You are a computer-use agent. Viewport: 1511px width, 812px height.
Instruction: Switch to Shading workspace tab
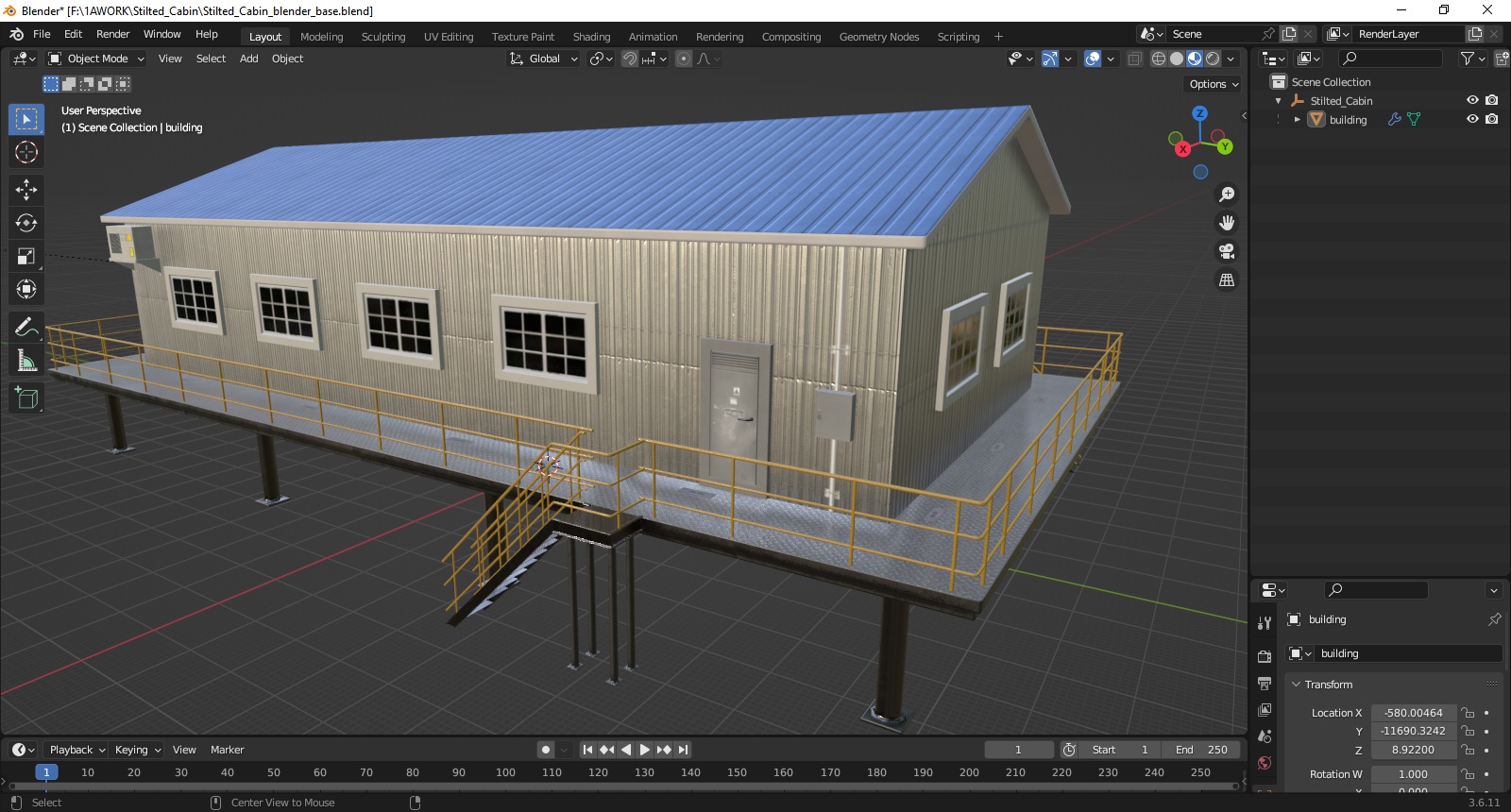click(x=591, y=37)
